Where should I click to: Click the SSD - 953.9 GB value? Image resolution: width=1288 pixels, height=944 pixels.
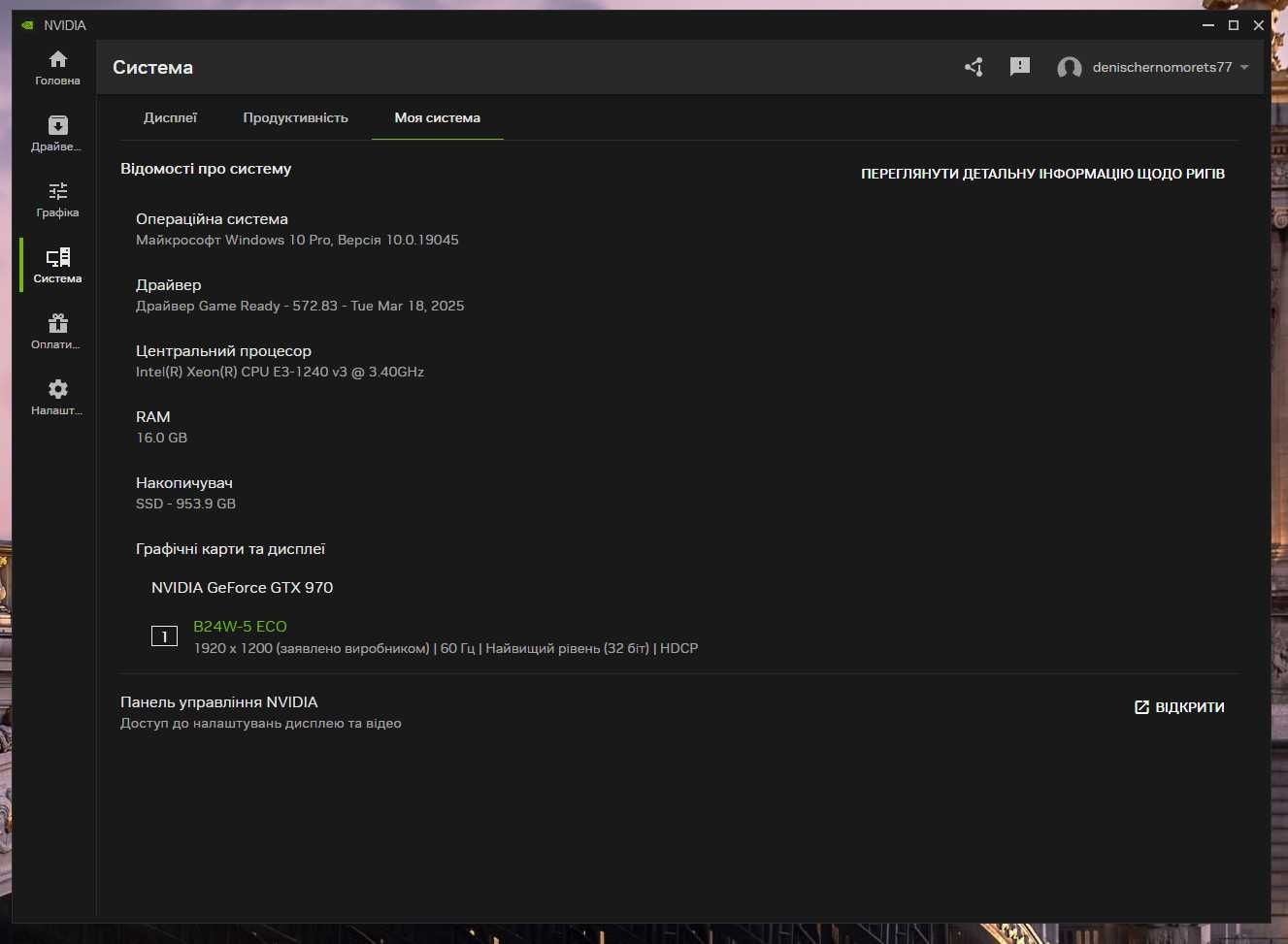[185, 504]
